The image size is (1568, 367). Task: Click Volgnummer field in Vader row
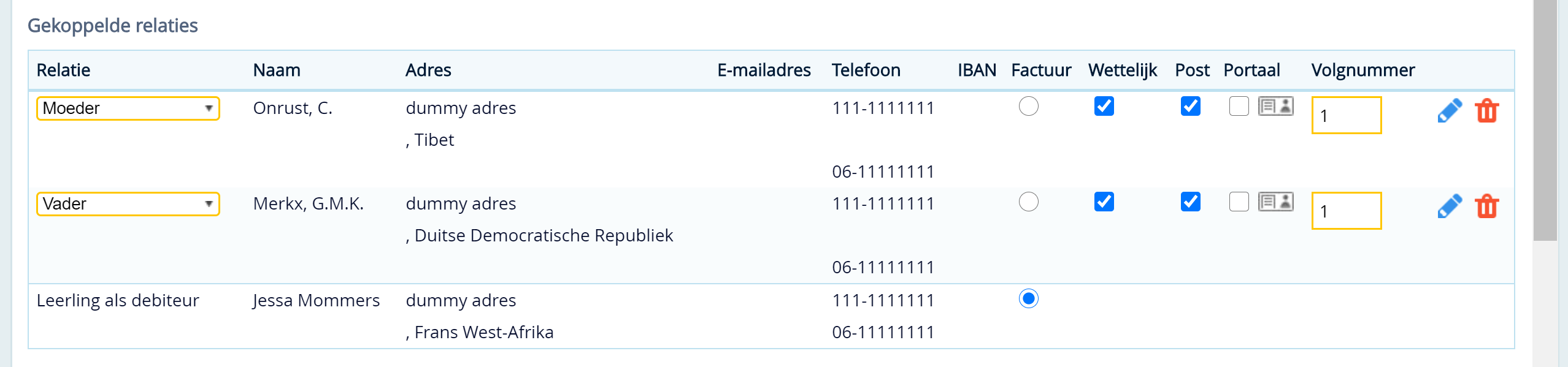(x=1347, y=211)
